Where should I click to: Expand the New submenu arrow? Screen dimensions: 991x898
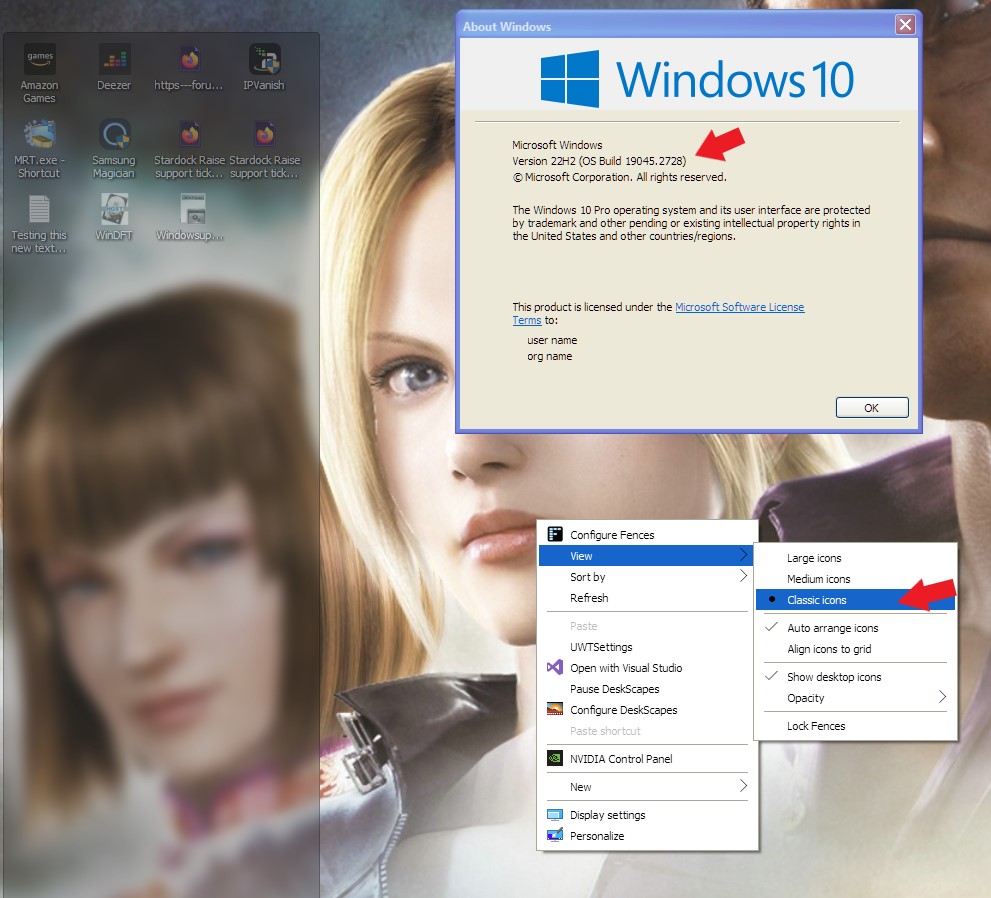[743, 786]
